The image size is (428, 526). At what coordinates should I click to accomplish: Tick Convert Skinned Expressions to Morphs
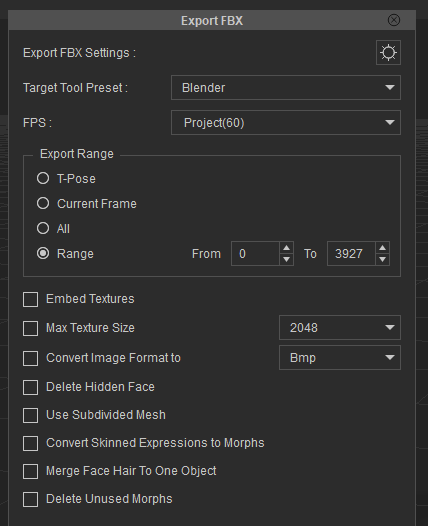(x=31, y=443)
